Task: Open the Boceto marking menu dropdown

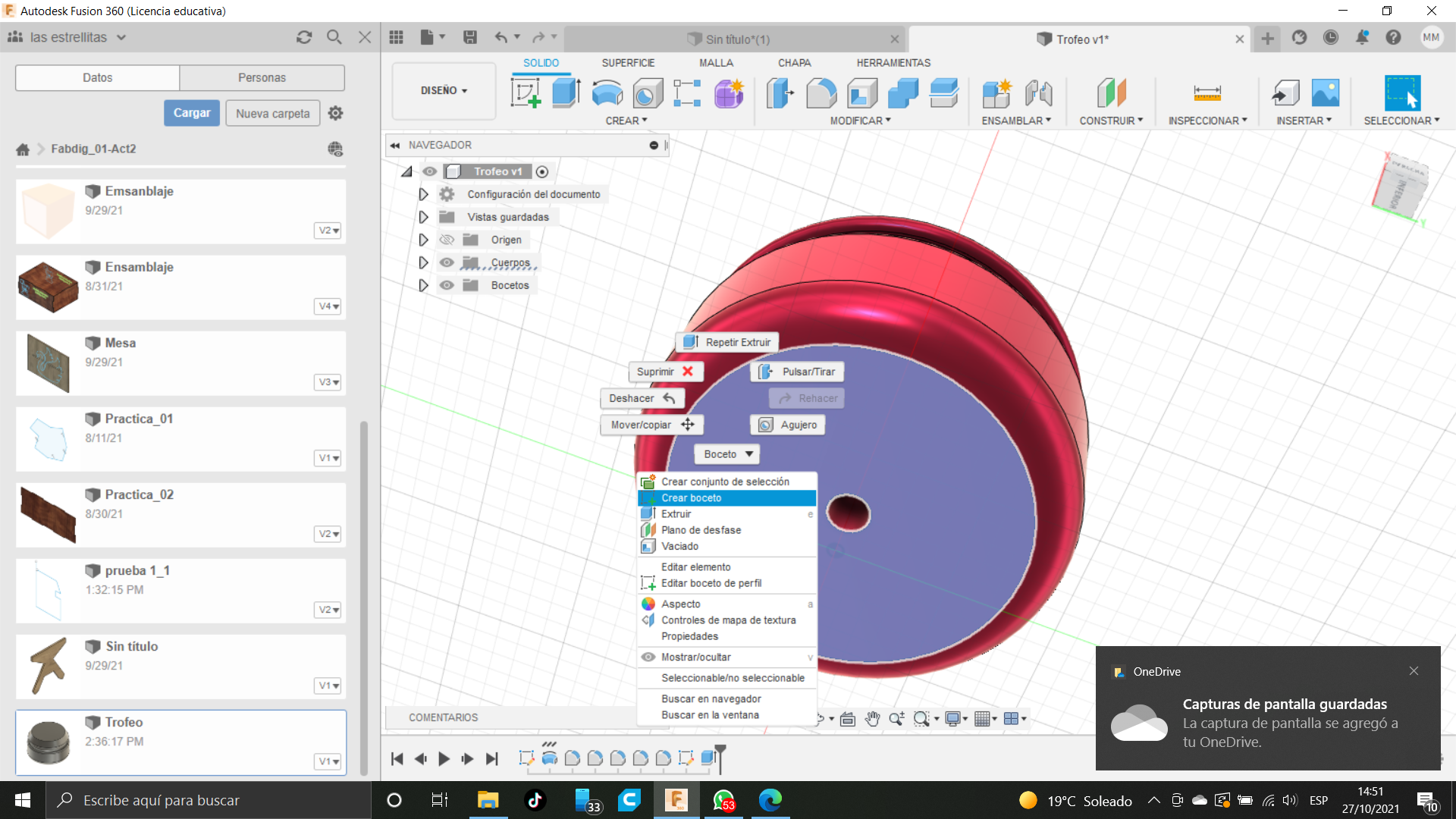Action: click(726, 454)
